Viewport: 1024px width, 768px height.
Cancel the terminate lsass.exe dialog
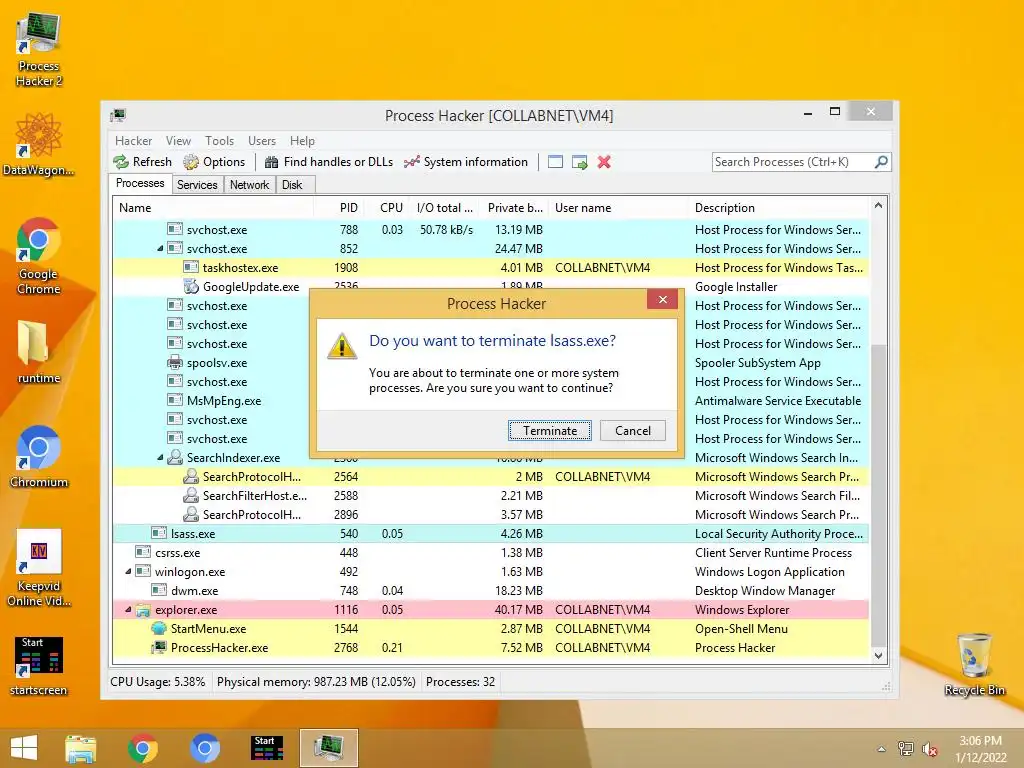(x=633, y=430)
